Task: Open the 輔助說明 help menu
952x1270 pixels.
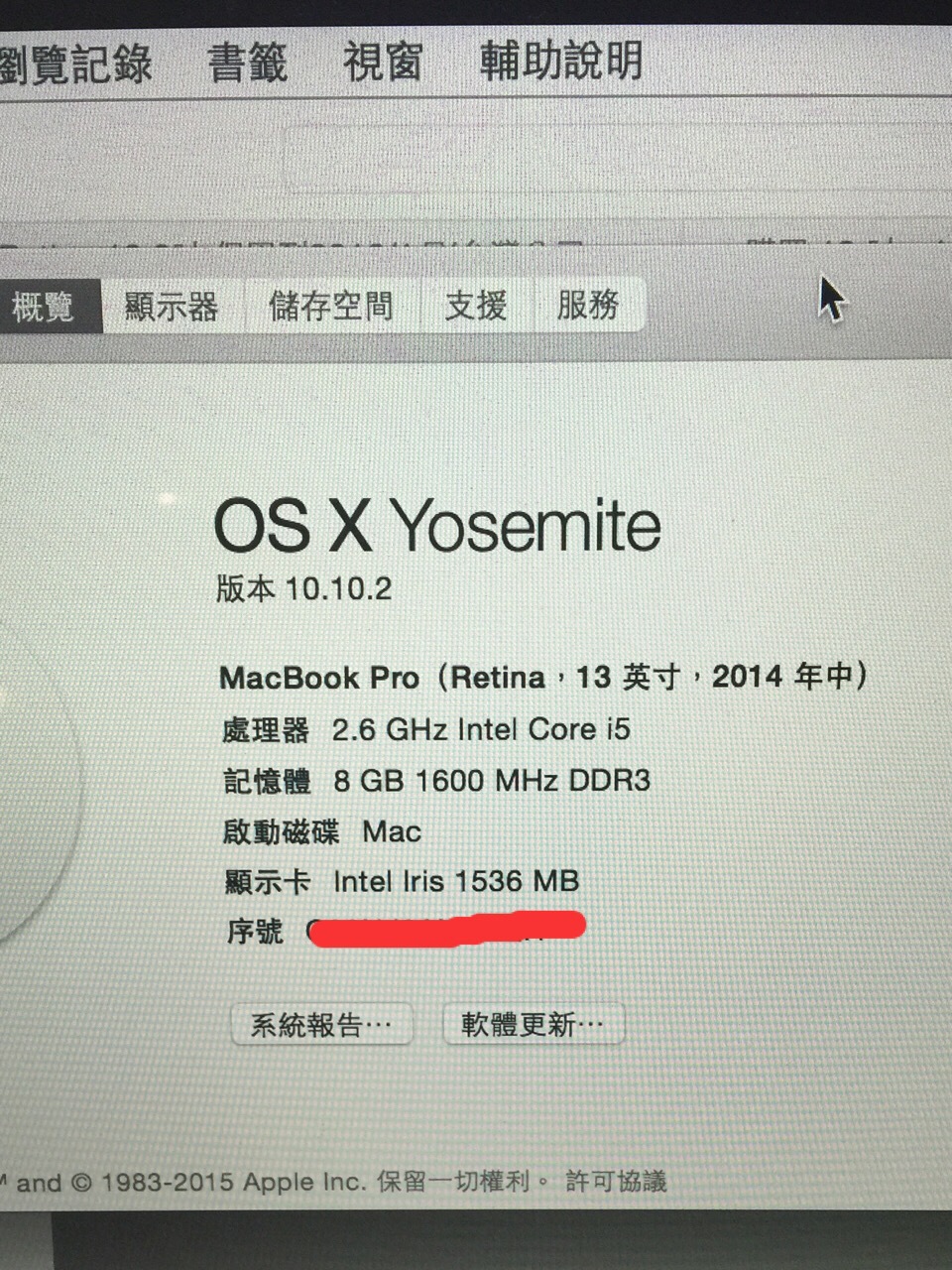Action: pos(561,60)
